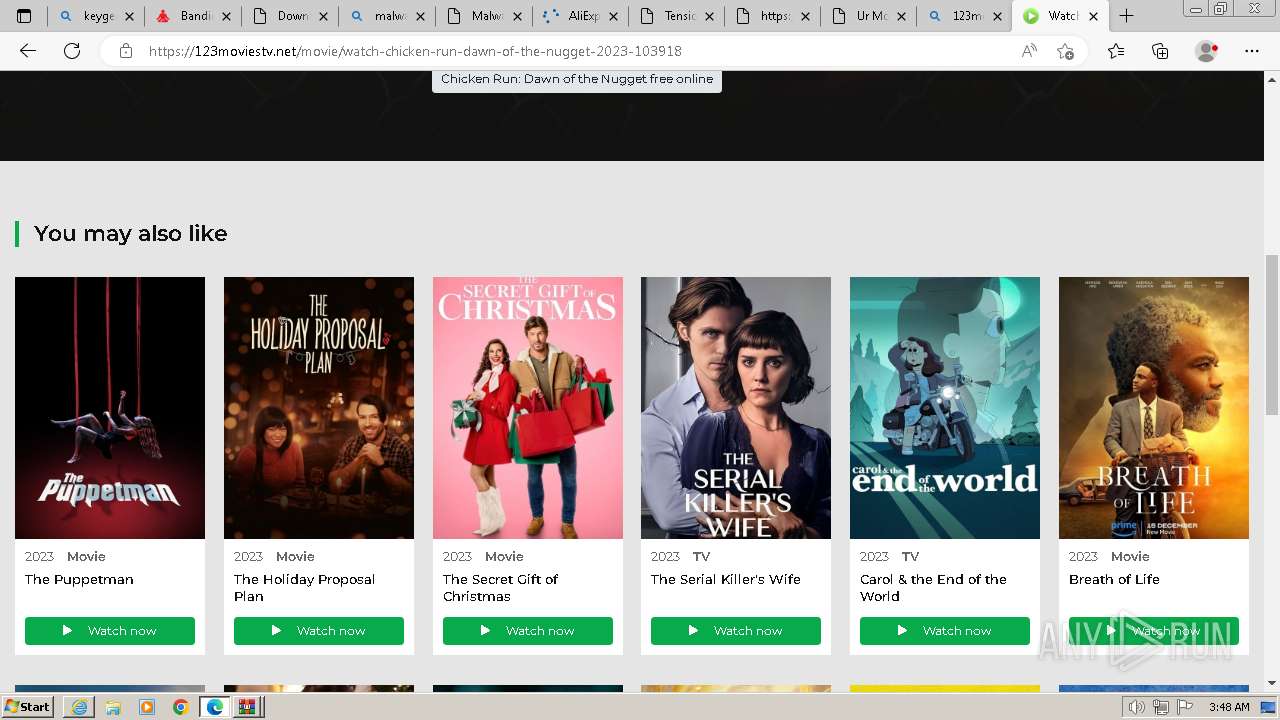Image resolution: width=1280 pixels, height=720 pixels.
Task: Open the Breath of Life poster
Action: 1154,408
